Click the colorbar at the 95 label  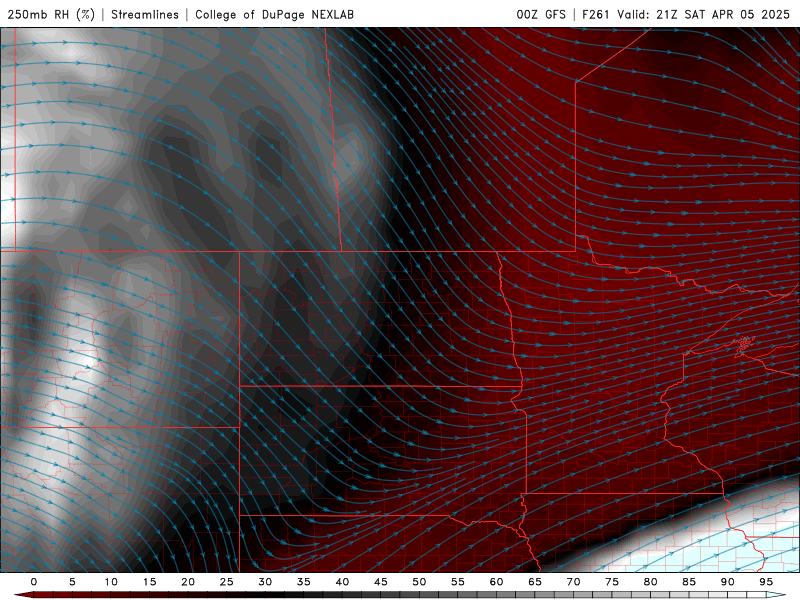[766, 582]
